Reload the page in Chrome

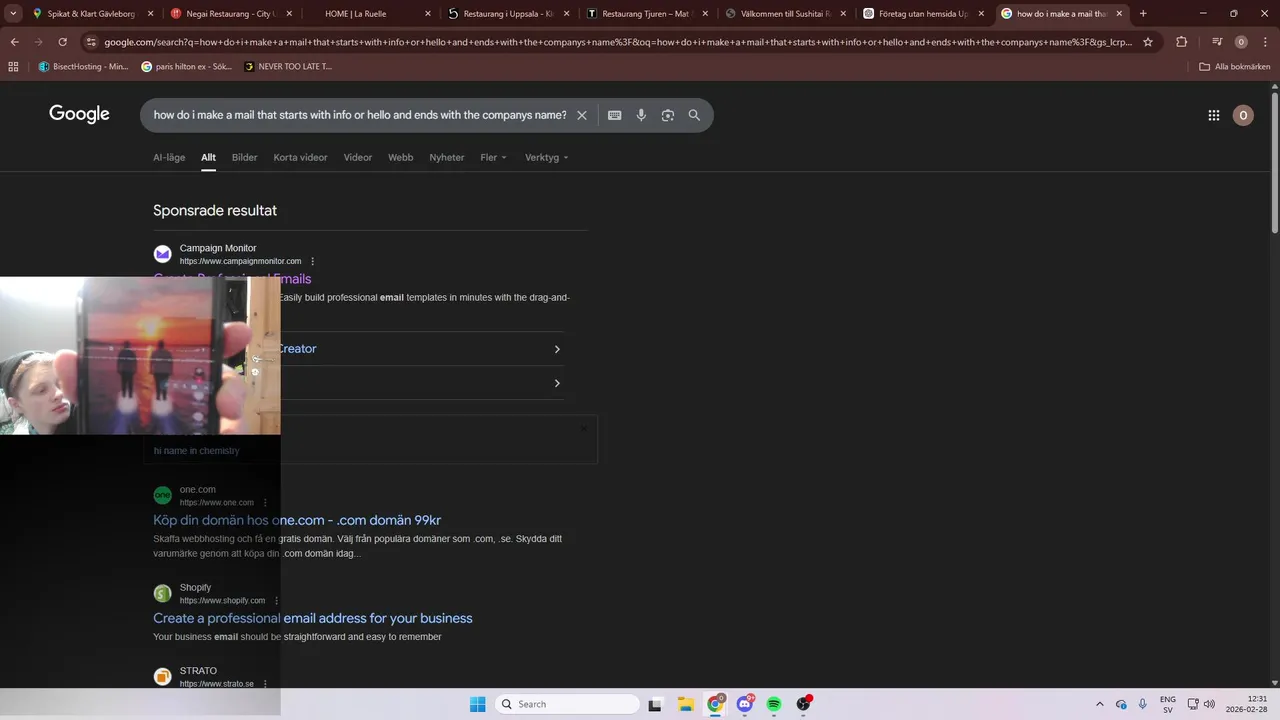tap(62, 42)
